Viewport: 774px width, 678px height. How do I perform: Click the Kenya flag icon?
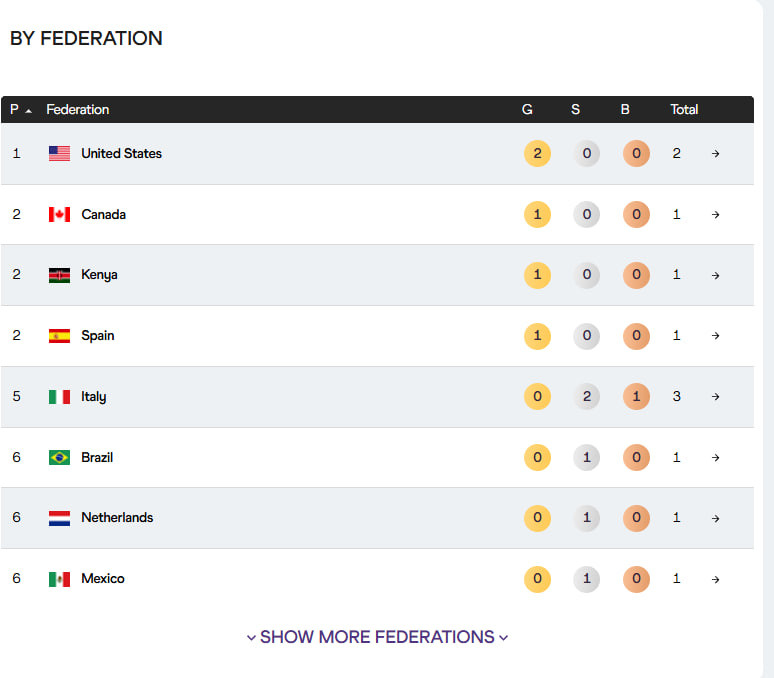click(59, 275)
